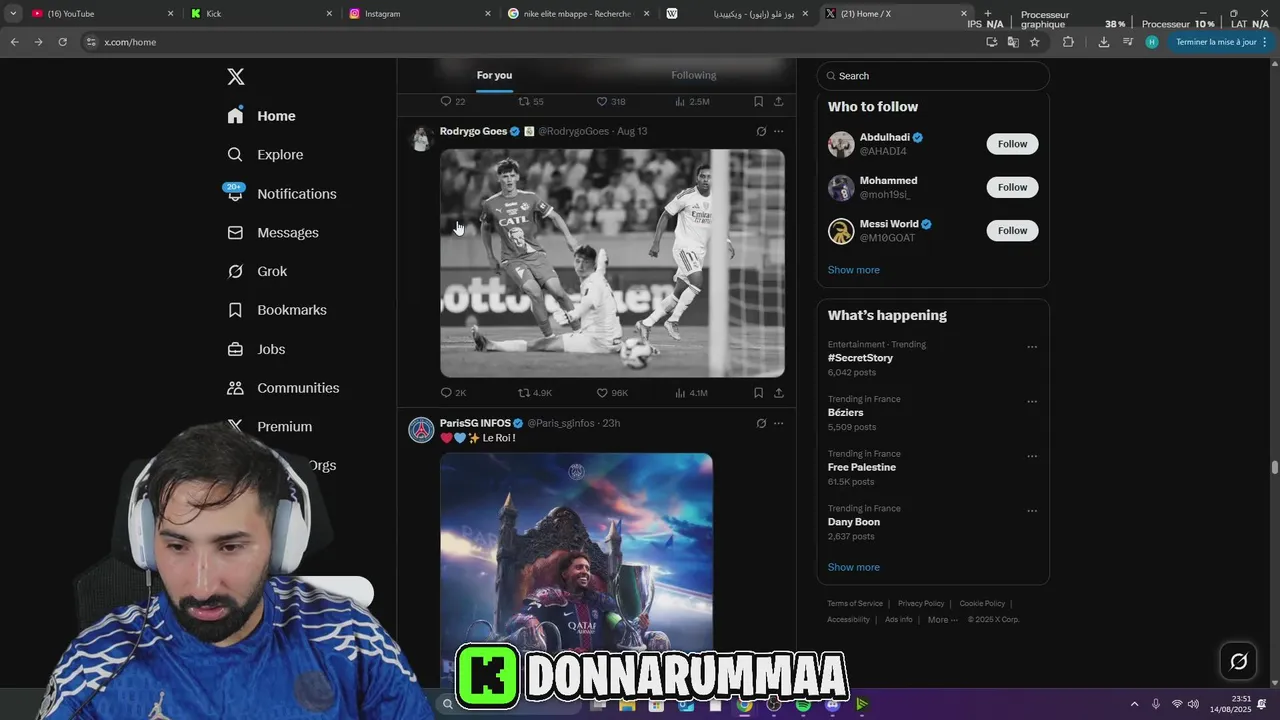This screenshot has height=720, width=1280.
Task: Open ParisSG INFOS throne image
Action: point(576,553)
